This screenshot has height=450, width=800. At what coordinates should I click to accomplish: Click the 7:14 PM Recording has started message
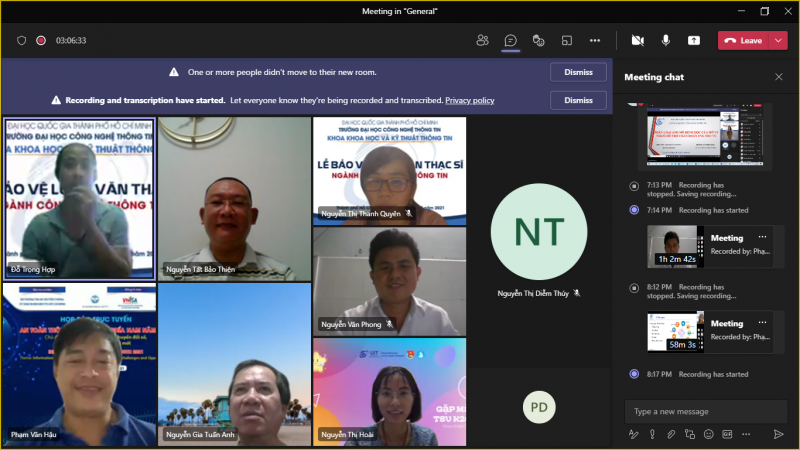tap(697, 210)
